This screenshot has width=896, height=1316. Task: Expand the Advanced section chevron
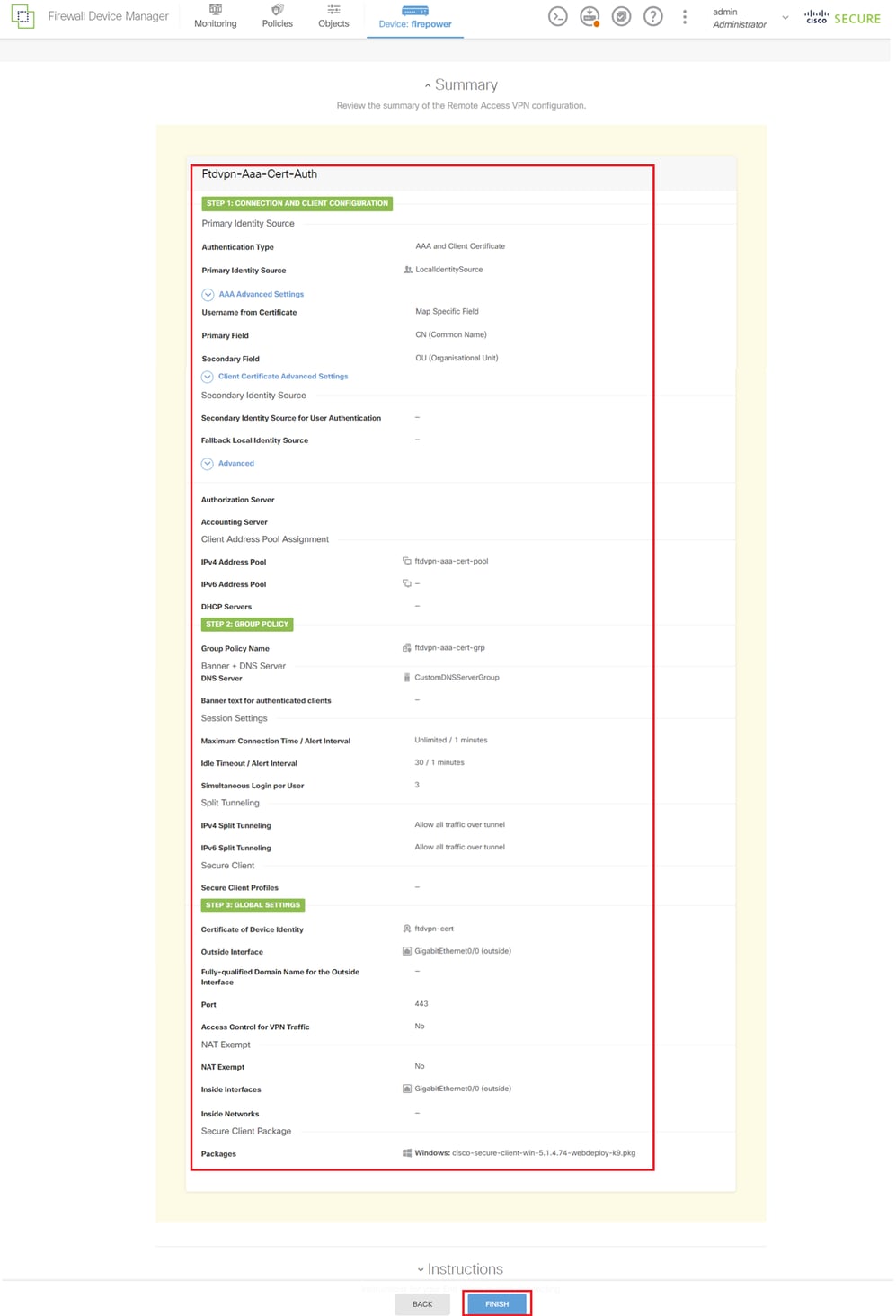point(208,464)
